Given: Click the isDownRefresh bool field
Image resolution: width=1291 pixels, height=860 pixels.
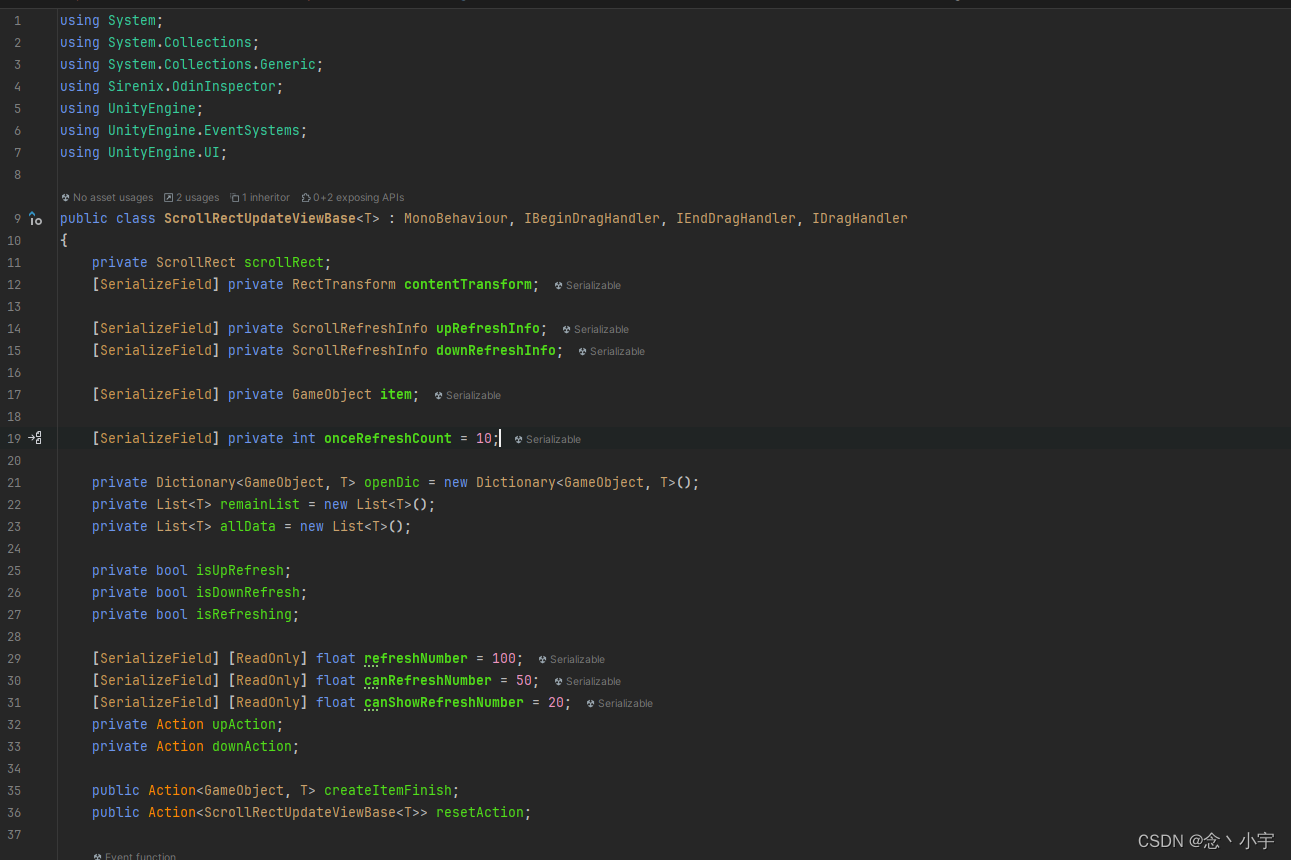Looking at the screenshot, I should pos(248,593).
